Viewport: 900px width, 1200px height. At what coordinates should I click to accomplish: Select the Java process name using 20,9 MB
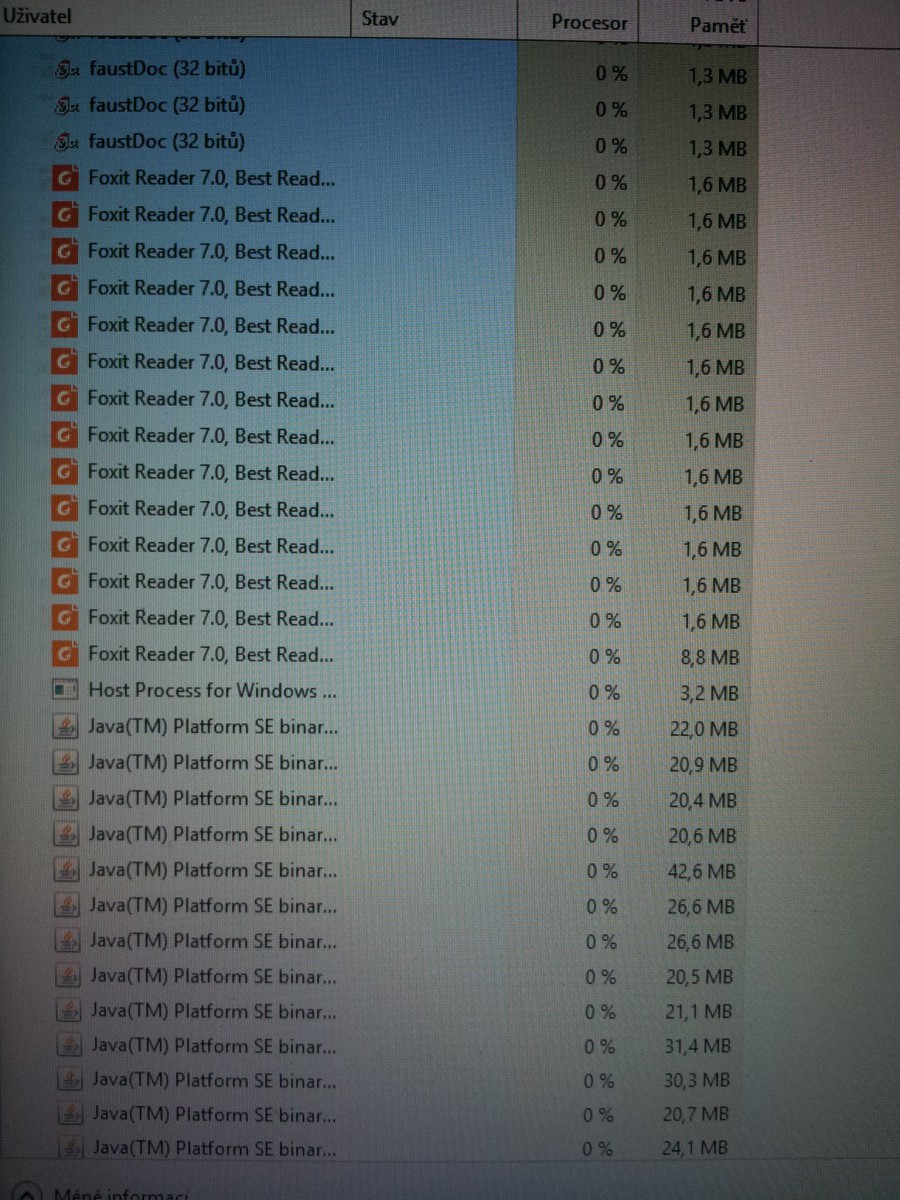point(212,763)
